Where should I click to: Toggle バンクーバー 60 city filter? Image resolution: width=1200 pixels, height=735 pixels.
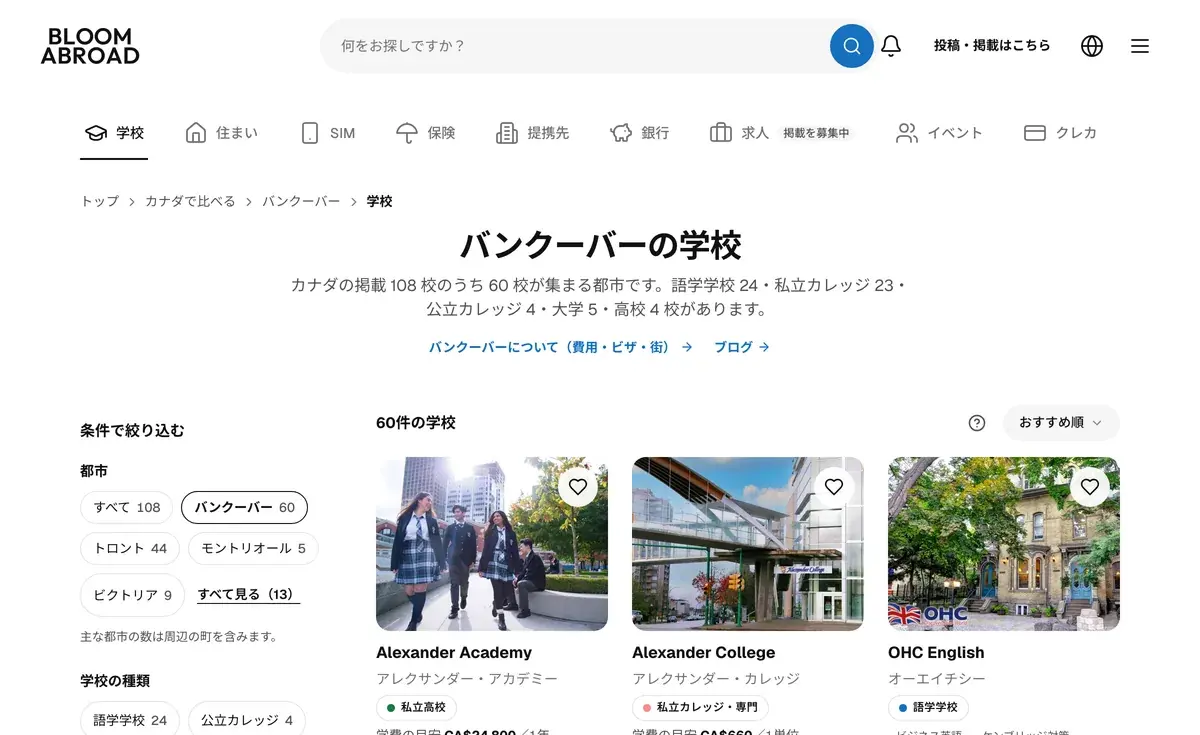[x=244, y=508]
